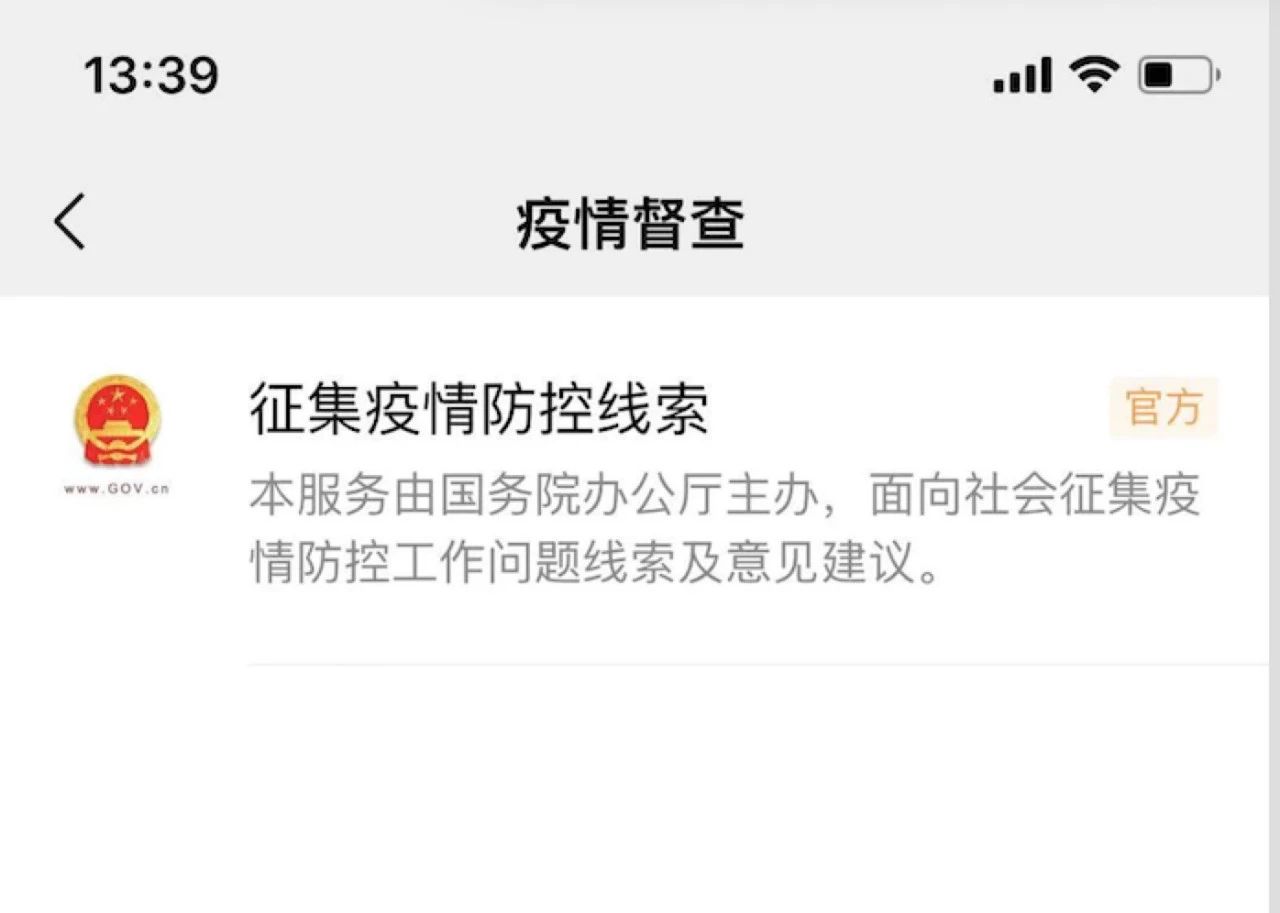Image resolution: width=1280 pixels, height=913 pixels.
Task: Tap the 面向社会征集疫 text segment
Action: click(x=1035, y=496)
